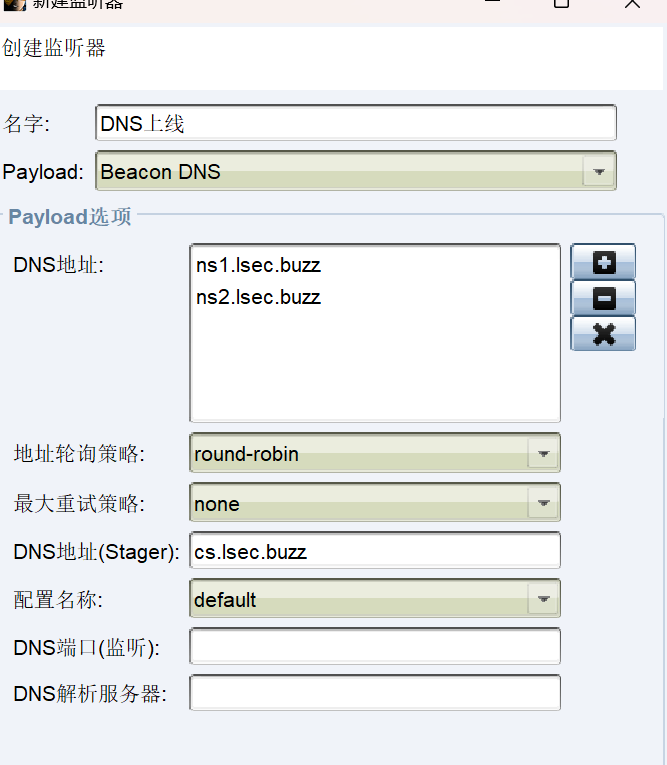Image resolution: width=667 pixels, height=765 pixels.
Task: Select ns2.lsec.buzz in the DNS host list
Action: tap(258, 297)
